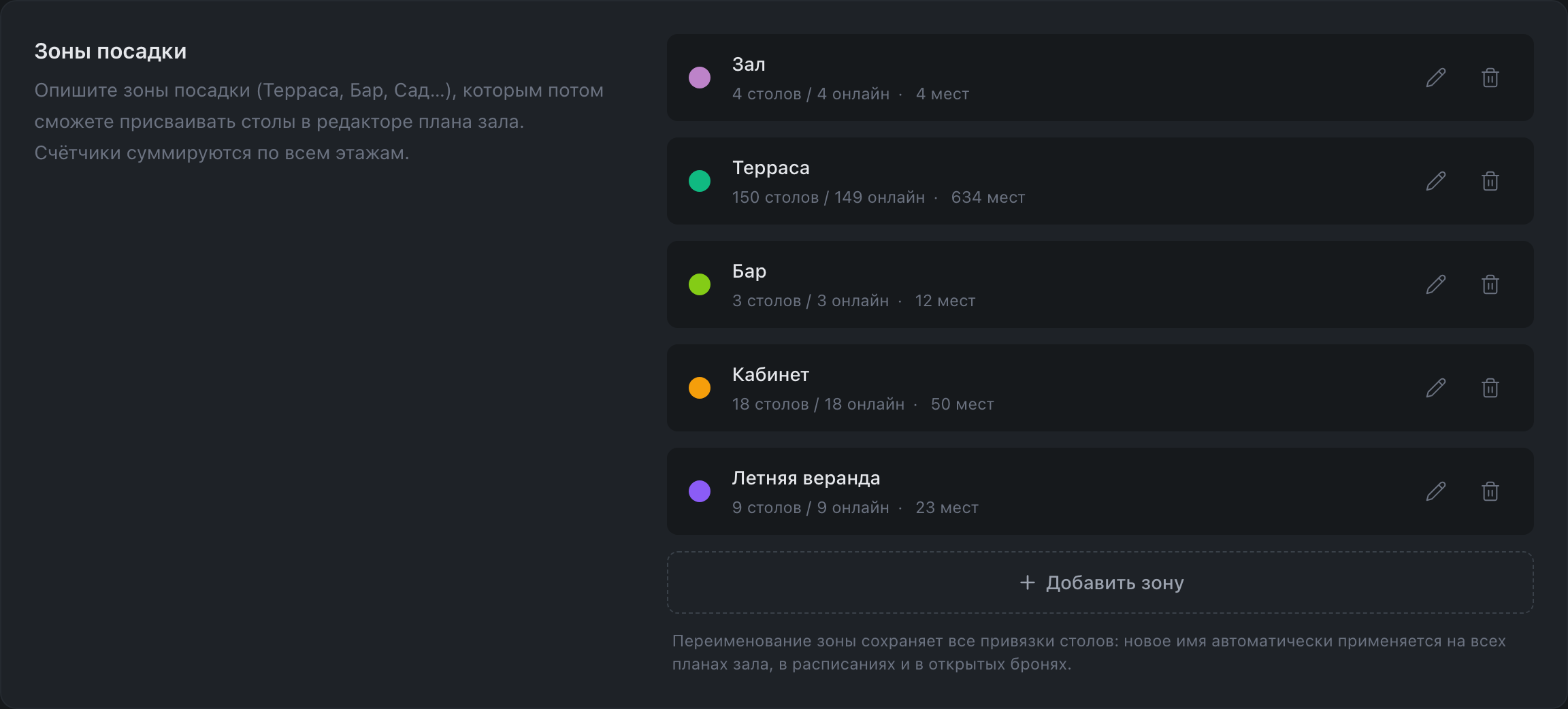The width and height of the screenshot is (1568, 709).
Task: Open editing for the Бар zone
Action: click(1436, 284)
